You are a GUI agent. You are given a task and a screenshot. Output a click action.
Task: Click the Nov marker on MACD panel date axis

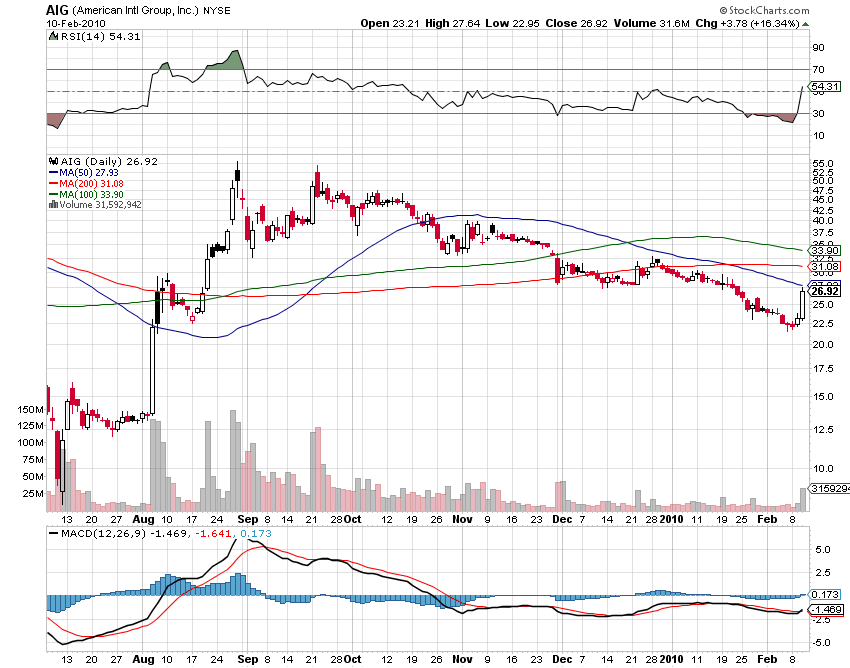pos(462,659)
